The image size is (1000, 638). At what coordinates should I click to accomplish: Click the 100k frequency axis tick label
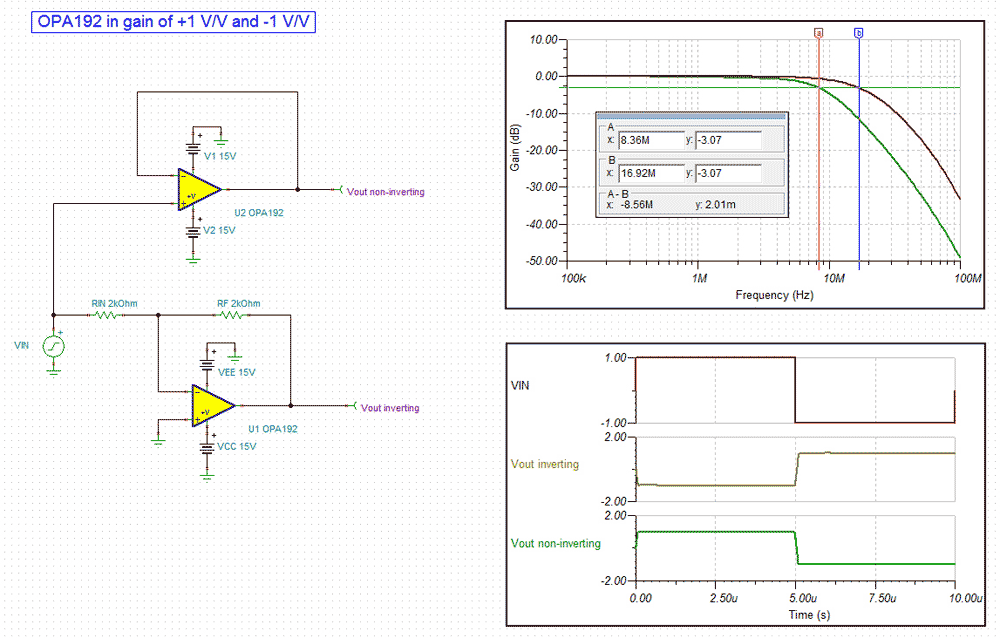573,279
